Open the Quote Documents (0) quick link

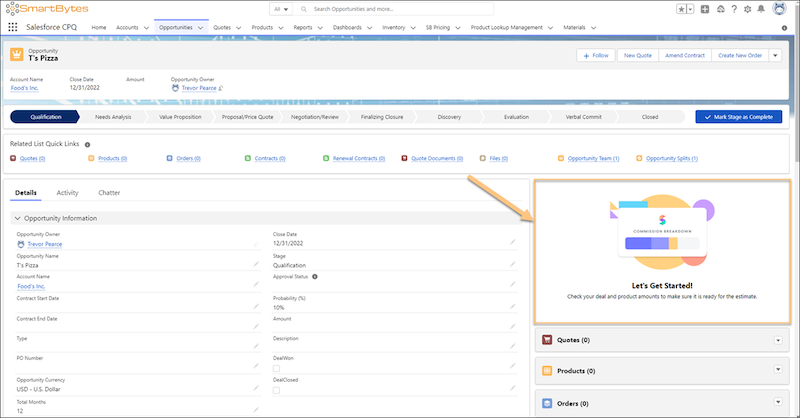(x=437, y=159)
